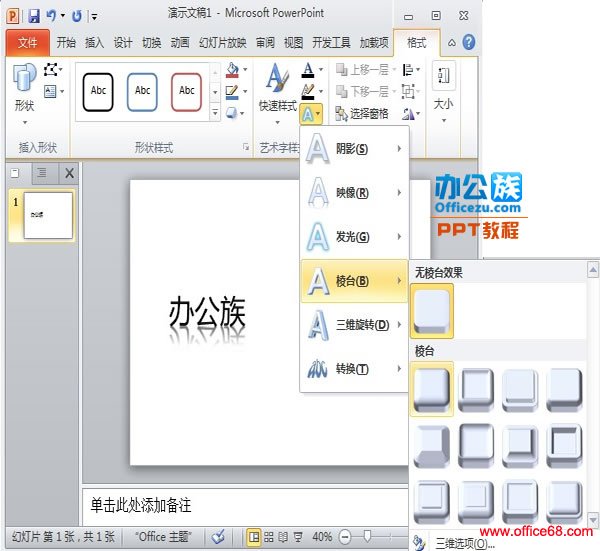Click the blue outline Abc shape style

[142, 92]
